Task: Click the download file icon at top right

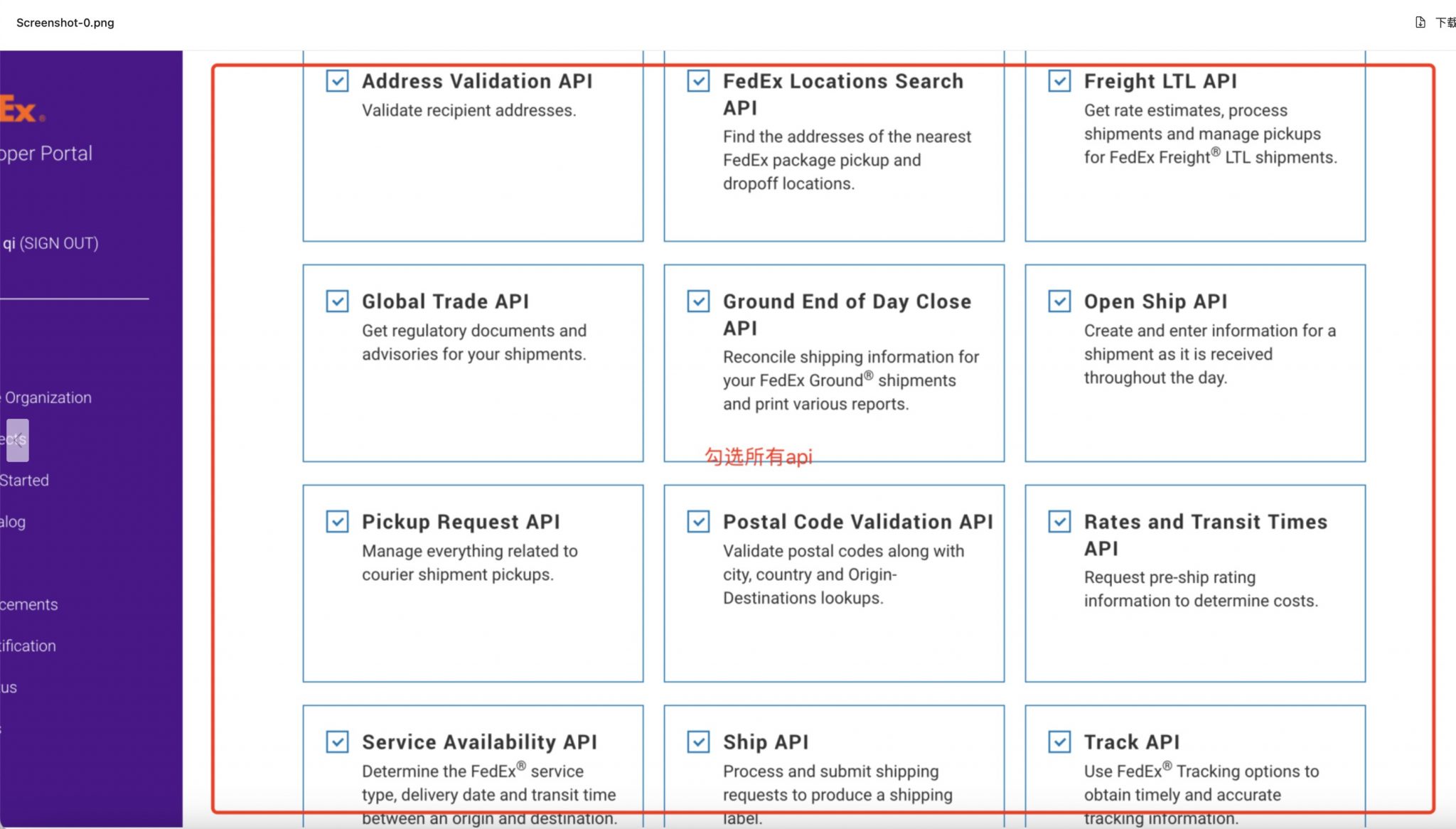Action: (1420, 22)
